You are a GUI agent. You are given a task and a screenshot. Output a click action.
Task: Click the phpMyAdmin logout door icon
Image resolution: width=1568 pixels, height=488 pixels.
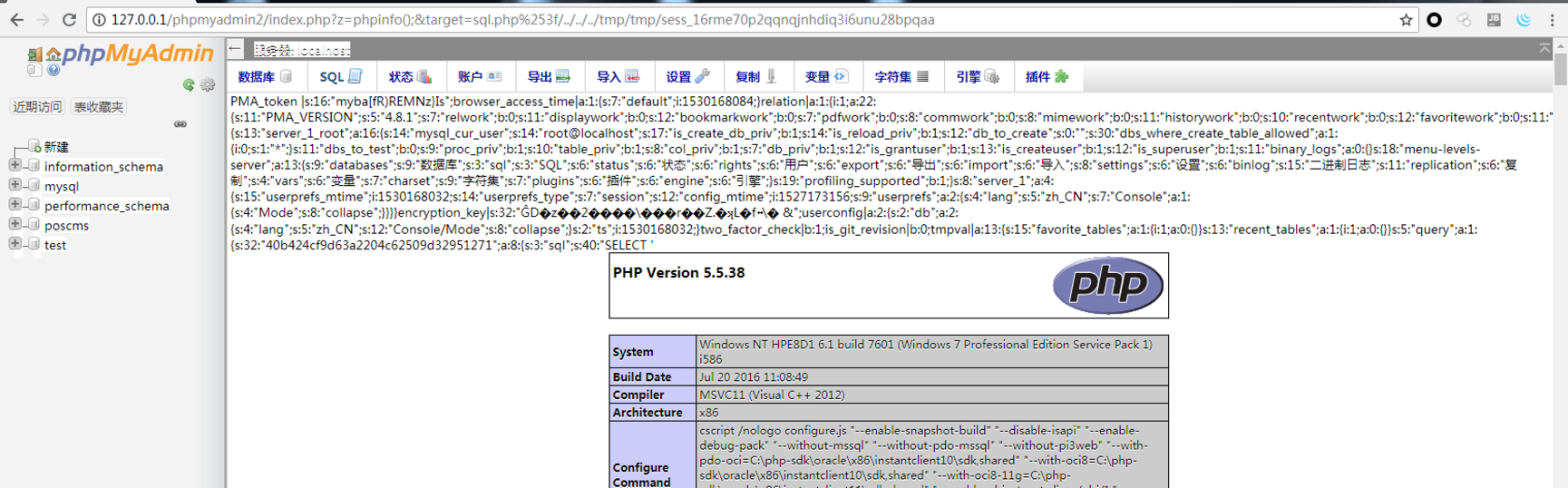[34, 55]
